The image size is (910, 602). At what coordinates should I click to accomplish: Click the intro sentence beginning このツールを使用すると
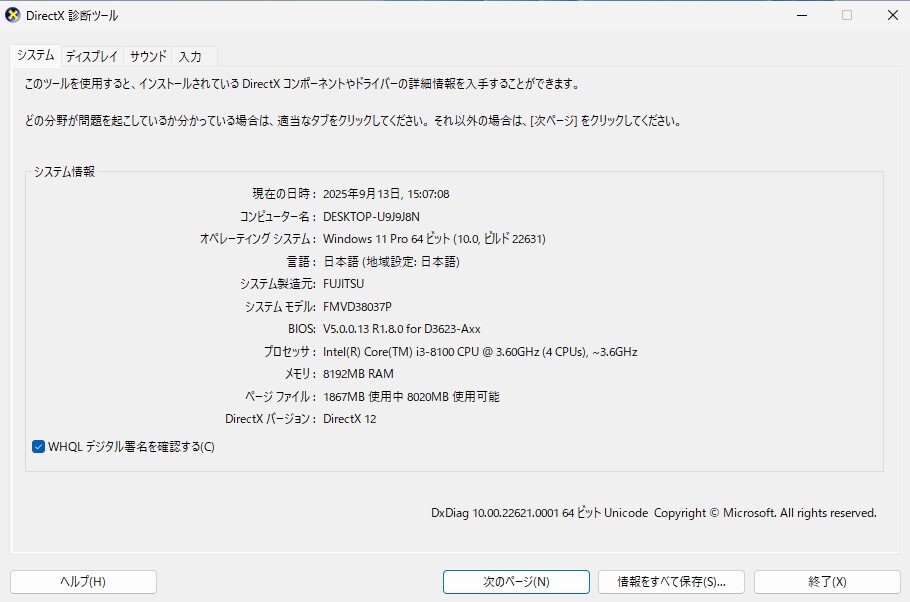click(x=302, y=84)
